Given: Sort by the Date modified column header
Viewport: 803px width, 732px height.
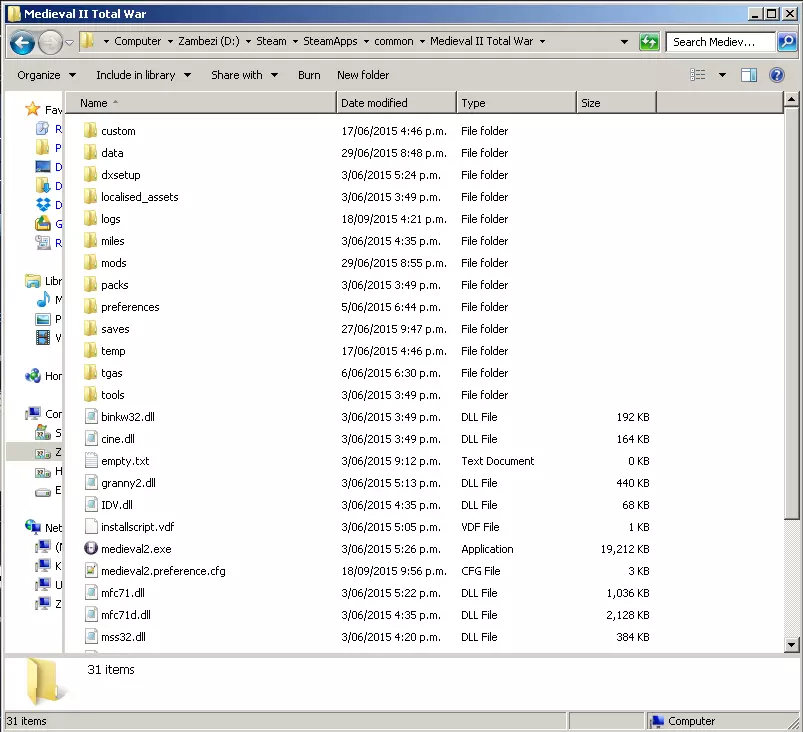Looking at the screenshot, I should pos(396,103).
